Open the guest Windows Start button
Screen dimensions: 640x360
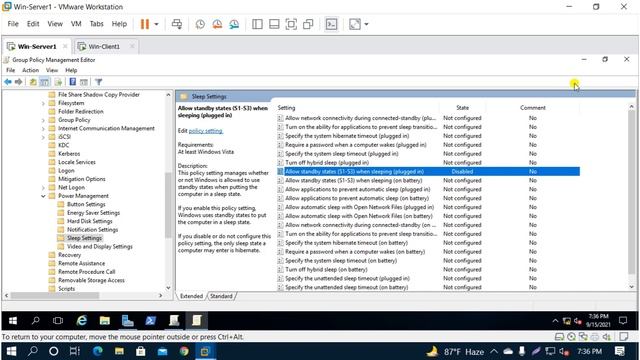(13, 321)
